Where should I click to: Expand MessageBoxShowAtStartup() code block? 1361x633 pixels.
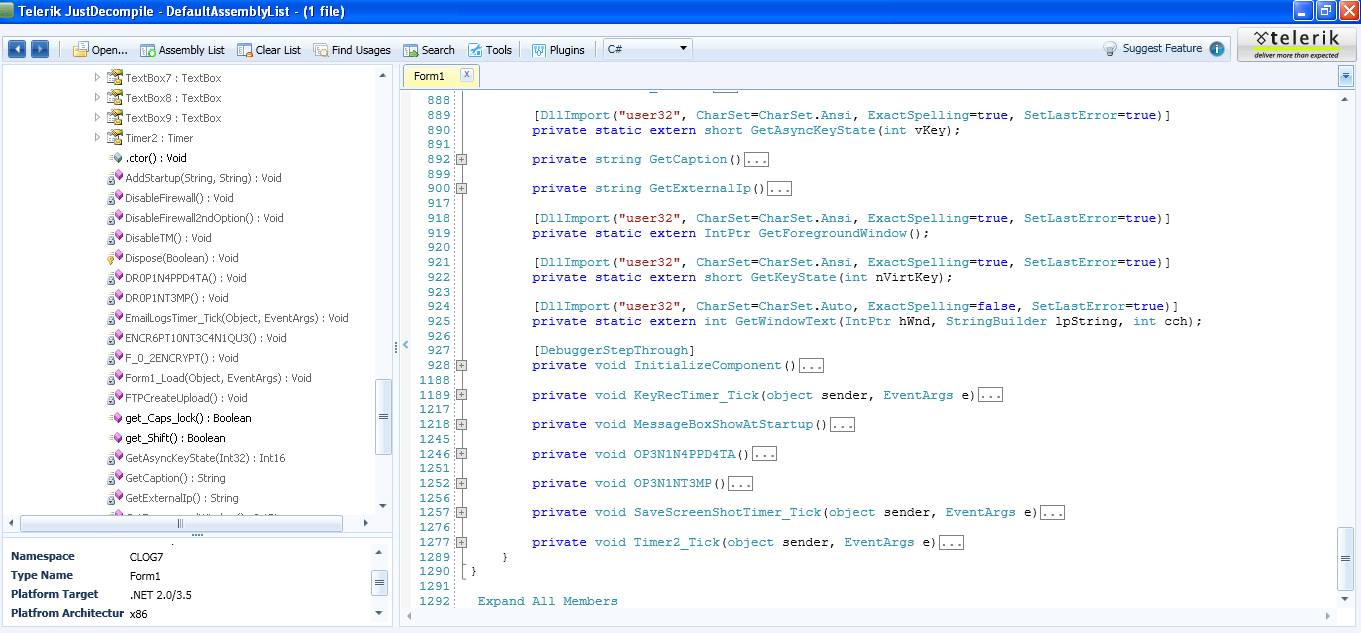461,424
